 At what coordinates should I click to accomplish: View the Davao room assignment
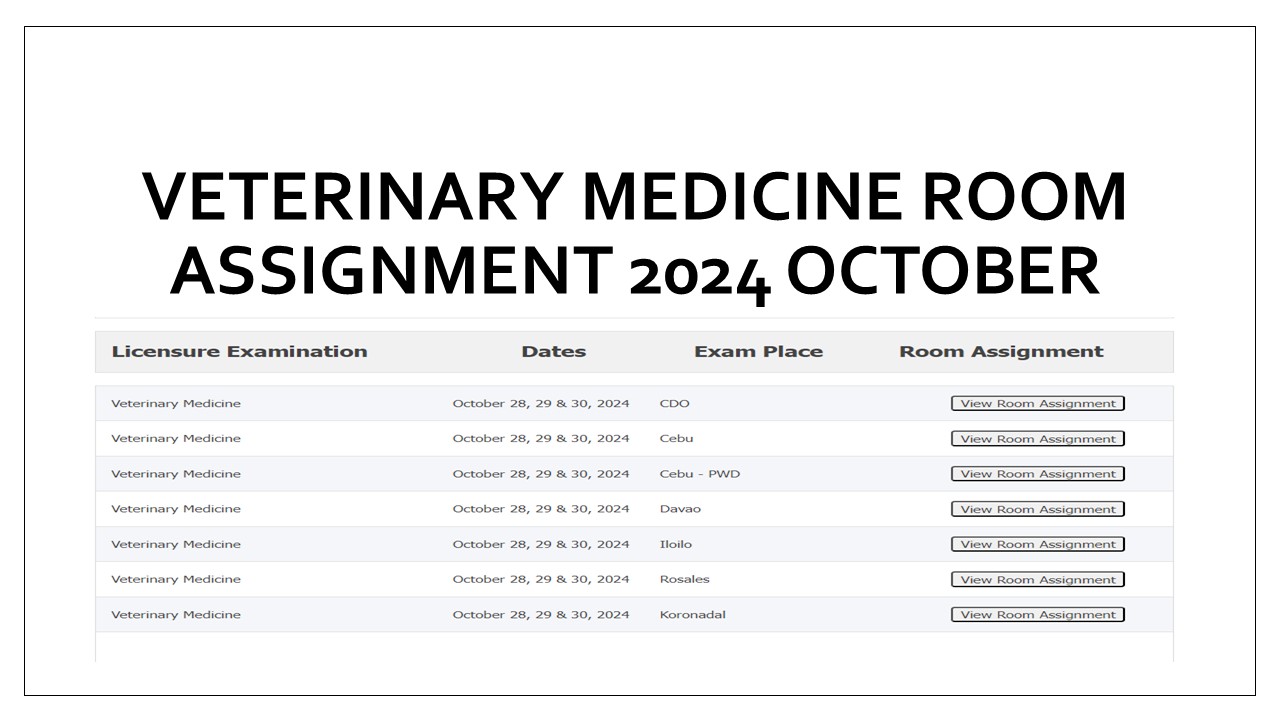1037,508
